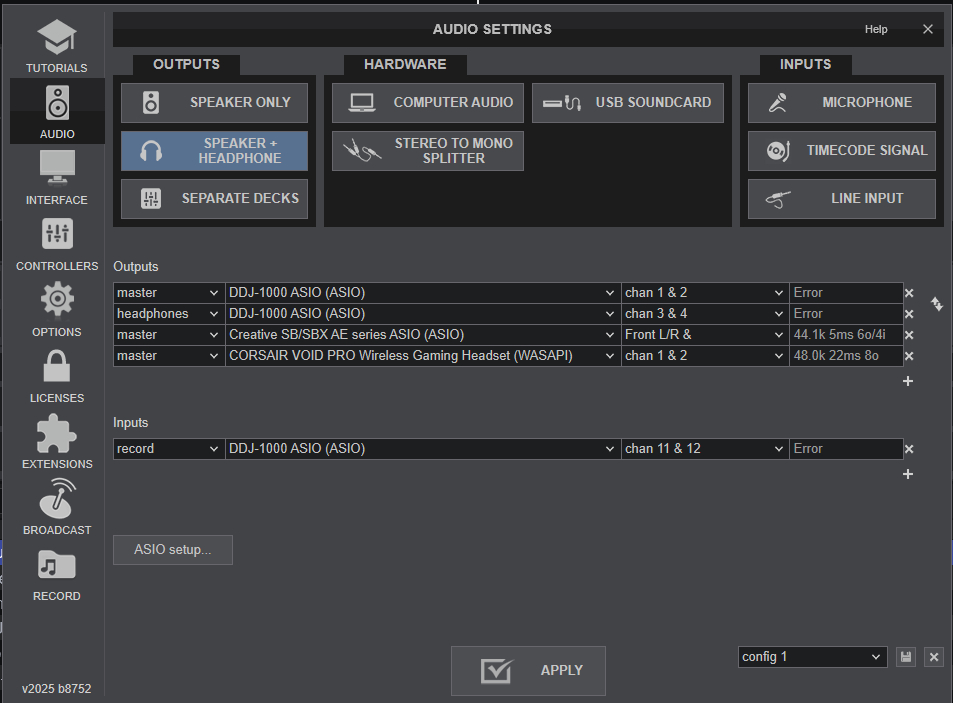Open the Record section in sidebar
The image size is (953, 703).
(57, 574)
